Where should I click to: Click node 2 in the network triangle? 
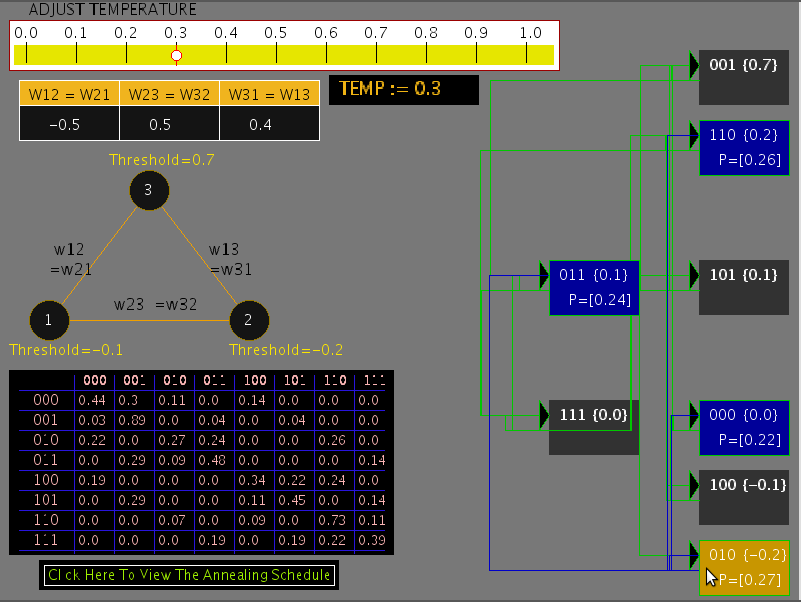point(249,320)
